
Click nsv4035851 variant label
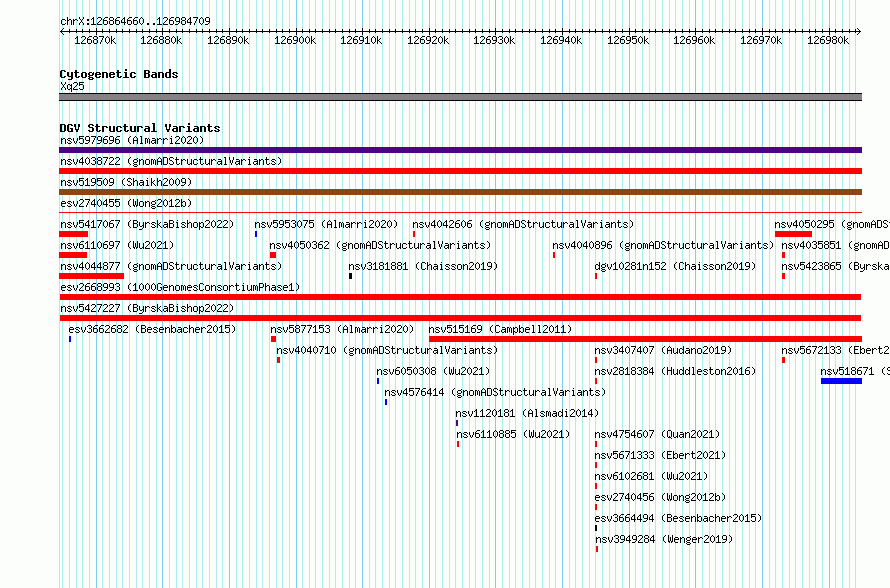pyautogui.click(x=835, y=245)
